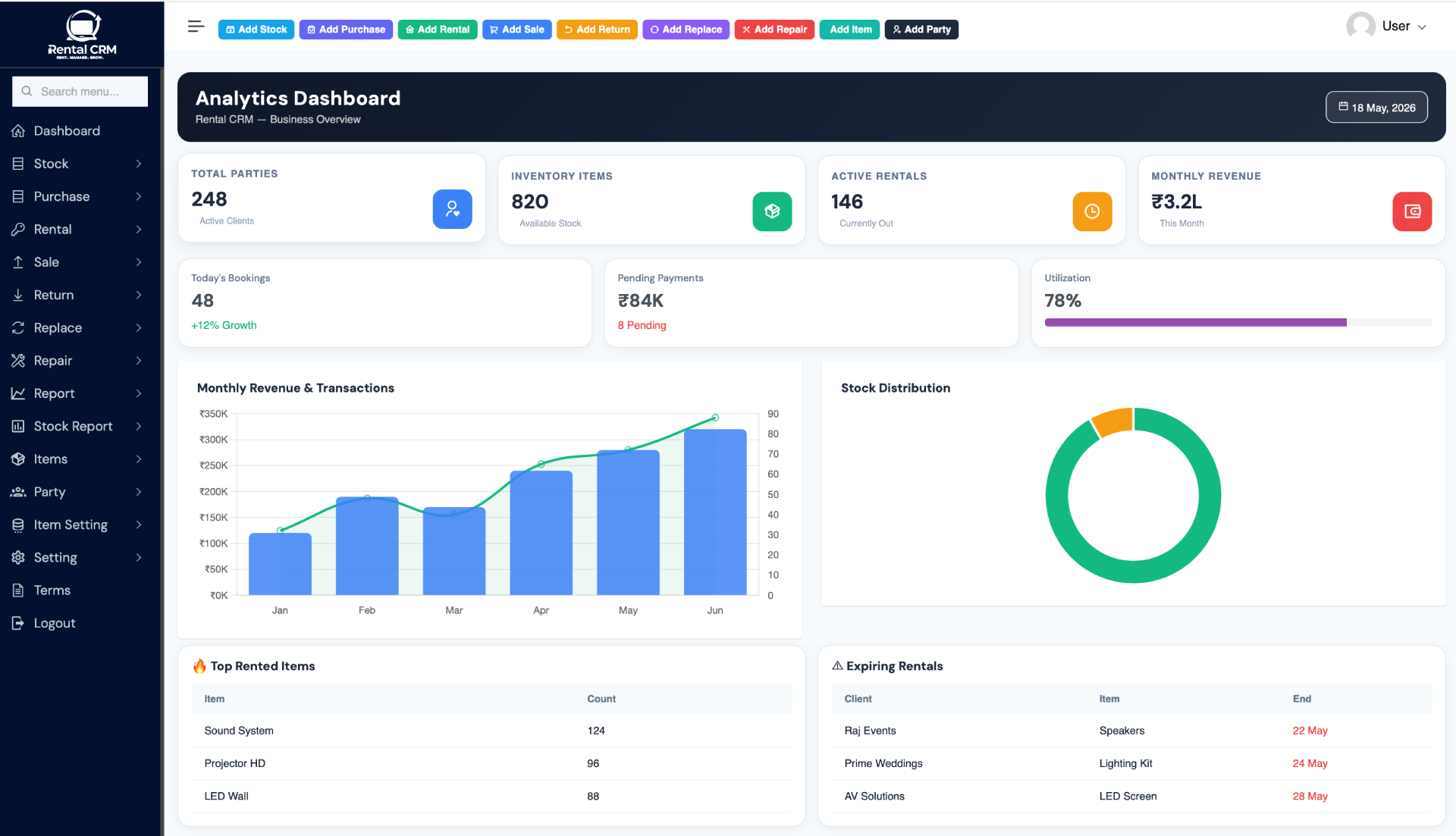
Task: Open the Terms sidebar item
Action: (x=80, y=590)
